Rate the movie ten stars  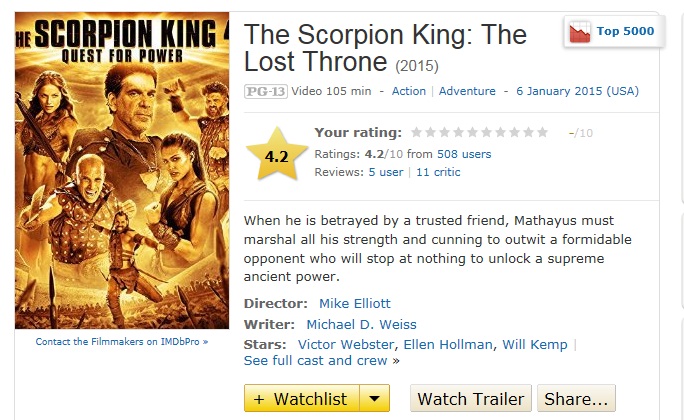543,132
